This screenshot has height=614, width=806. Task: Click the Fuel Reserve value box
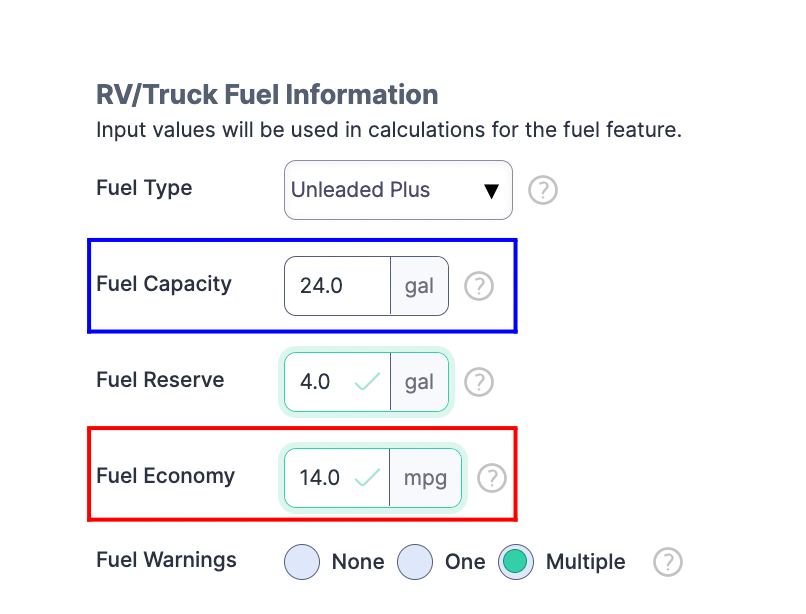click(320, 382)
